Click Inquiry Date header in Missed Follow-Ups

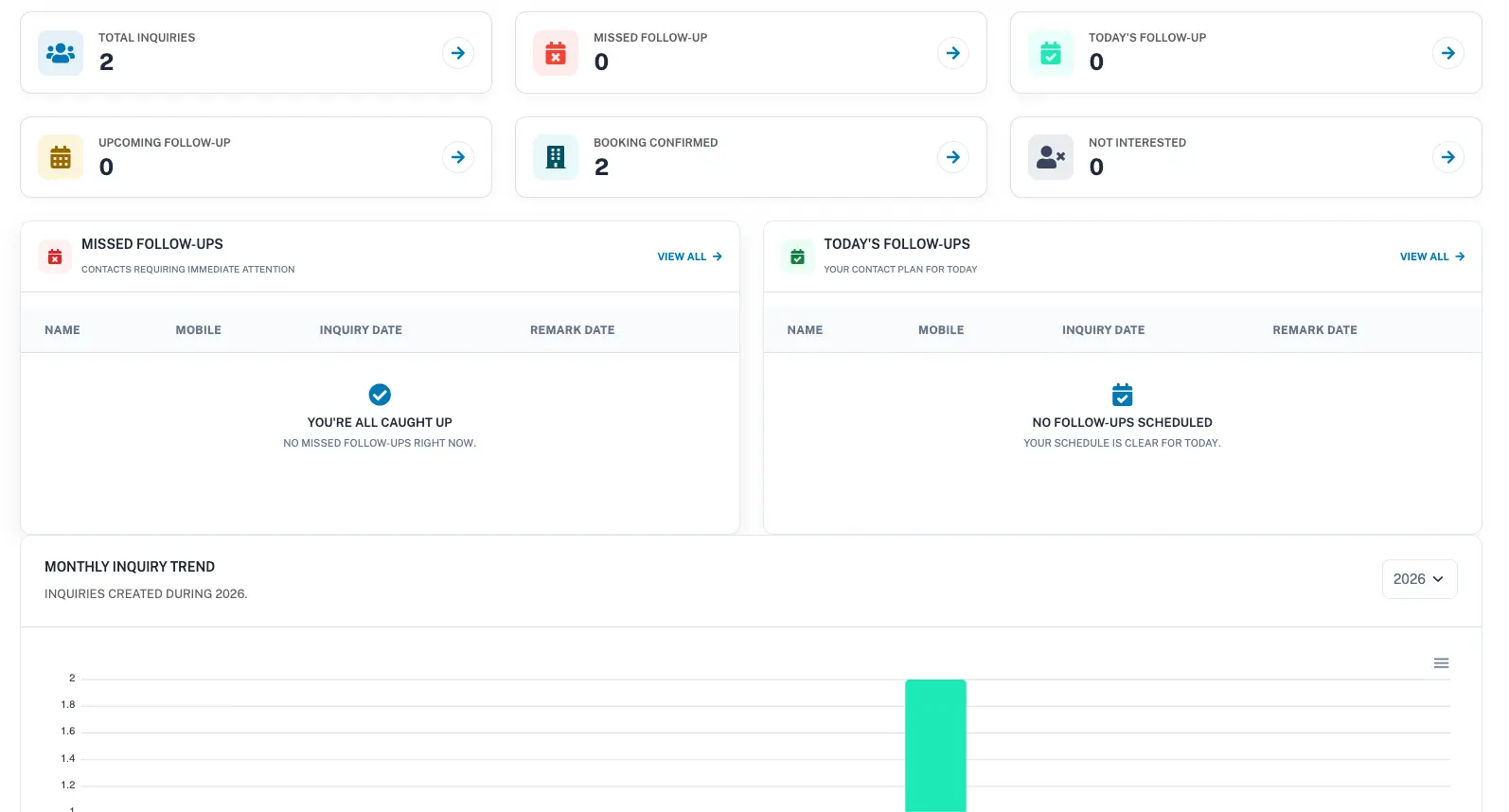361,330
